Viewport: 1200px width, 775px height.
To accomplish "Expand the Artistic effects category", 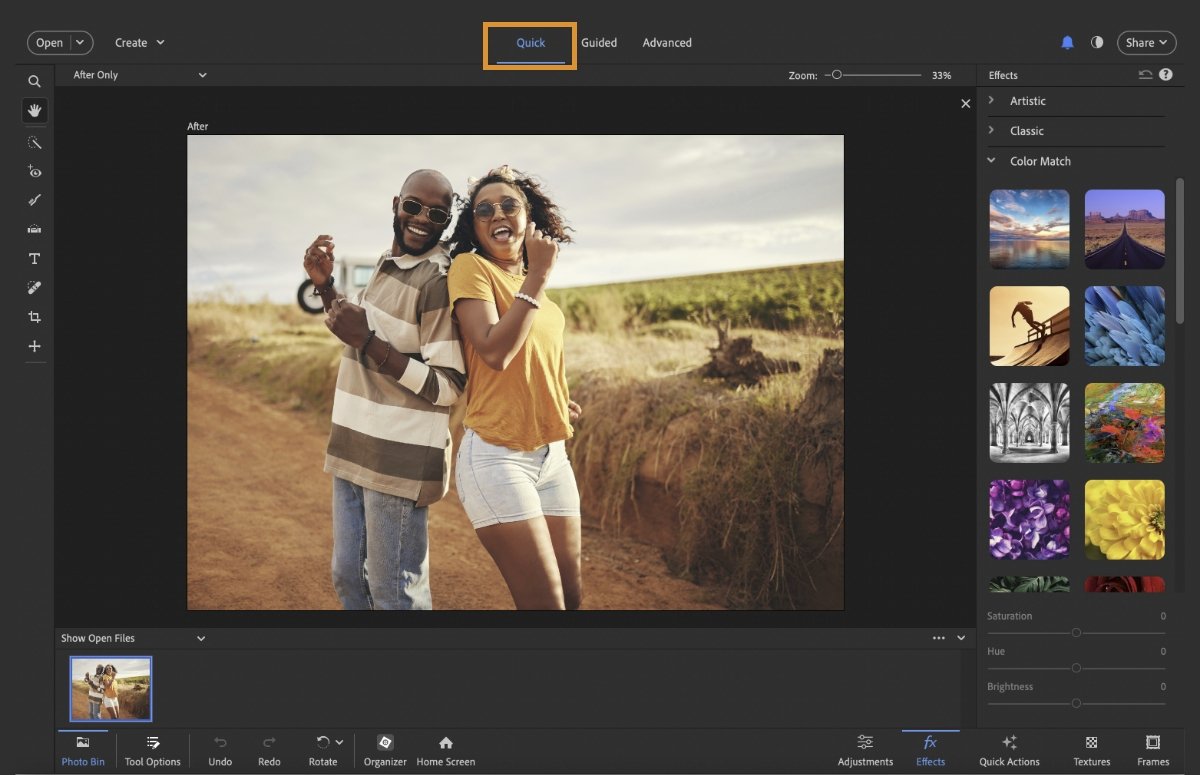I will [1029, 100].
